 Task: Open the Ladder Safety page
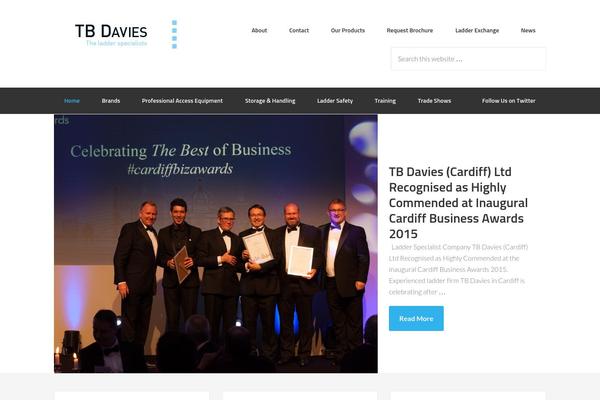pyautogui.click(x=335, y=101)
